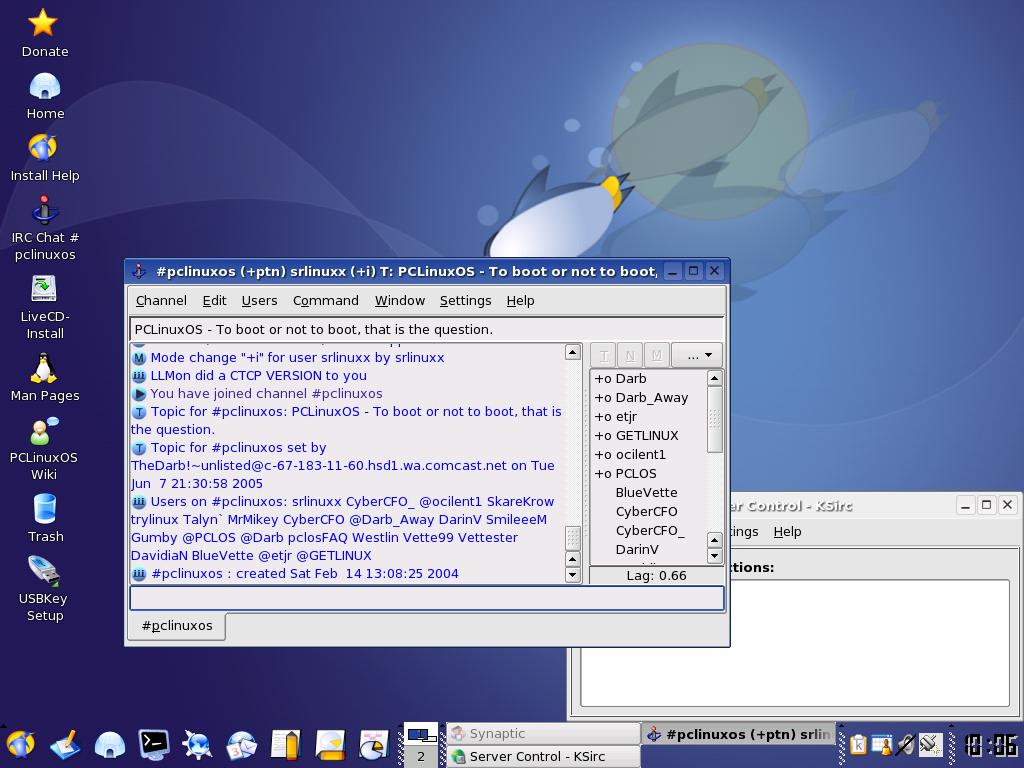Select user Darb in nick list

pyautogui.click(x=648, y=379)
